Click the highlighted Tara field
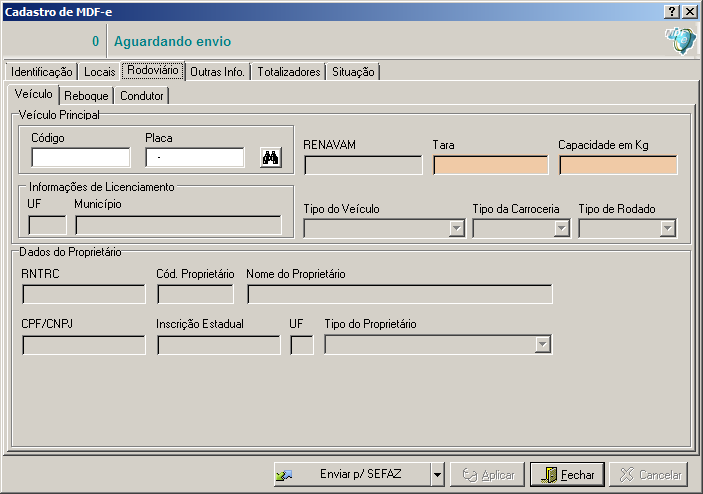Viewport: 703px width, 494px height. coord(490,166)
